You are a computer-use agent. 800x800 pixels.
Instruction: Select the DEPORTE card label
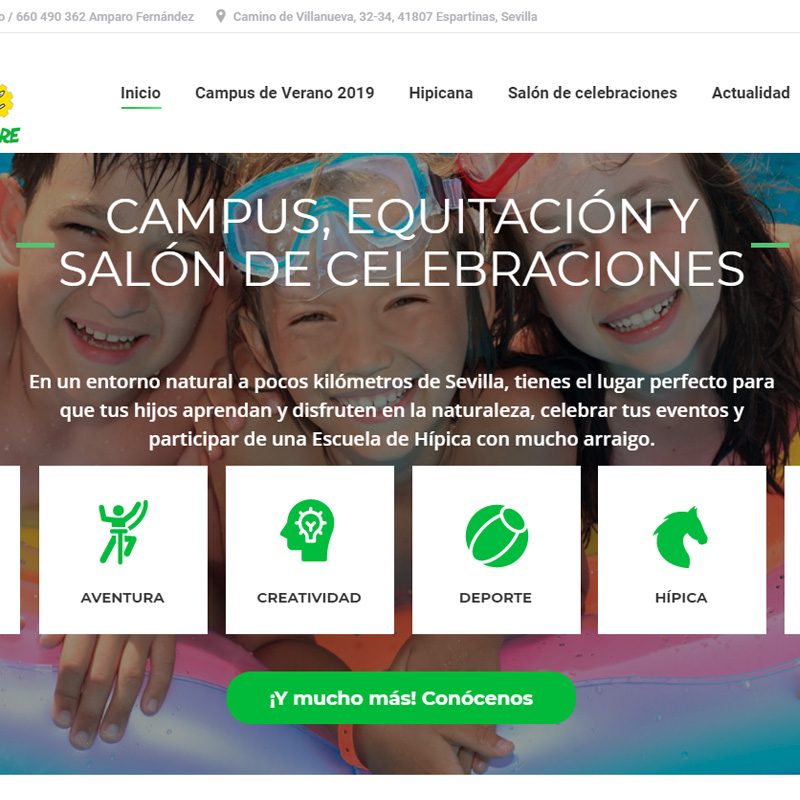[x=495, y=597]
